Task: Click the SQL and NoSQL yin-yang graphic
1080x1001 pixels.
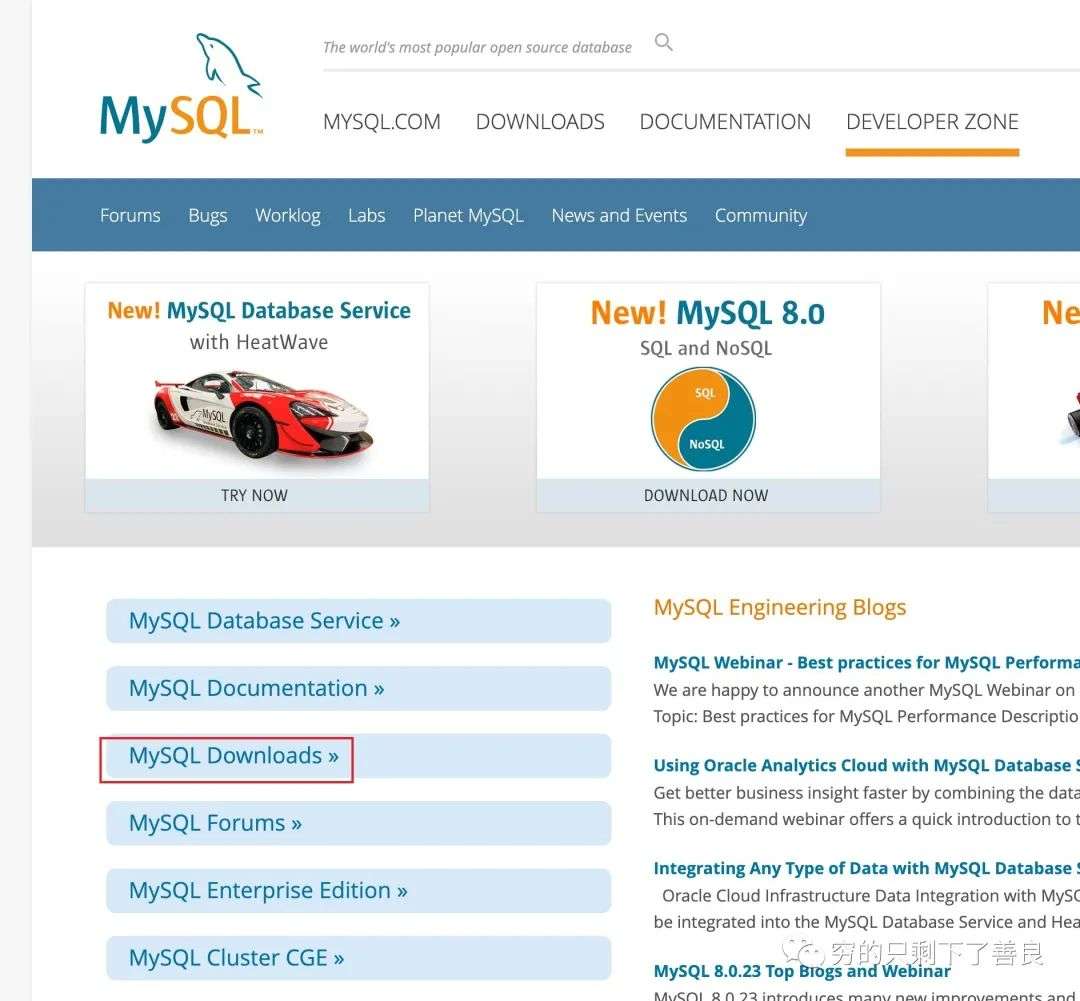Action: (703, 419)
